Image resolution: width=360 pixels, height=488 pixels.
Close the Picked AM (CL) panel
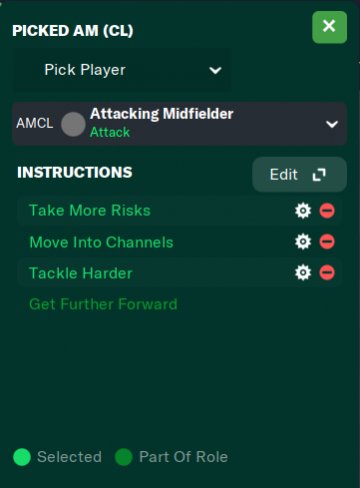[x=329, y=27]
